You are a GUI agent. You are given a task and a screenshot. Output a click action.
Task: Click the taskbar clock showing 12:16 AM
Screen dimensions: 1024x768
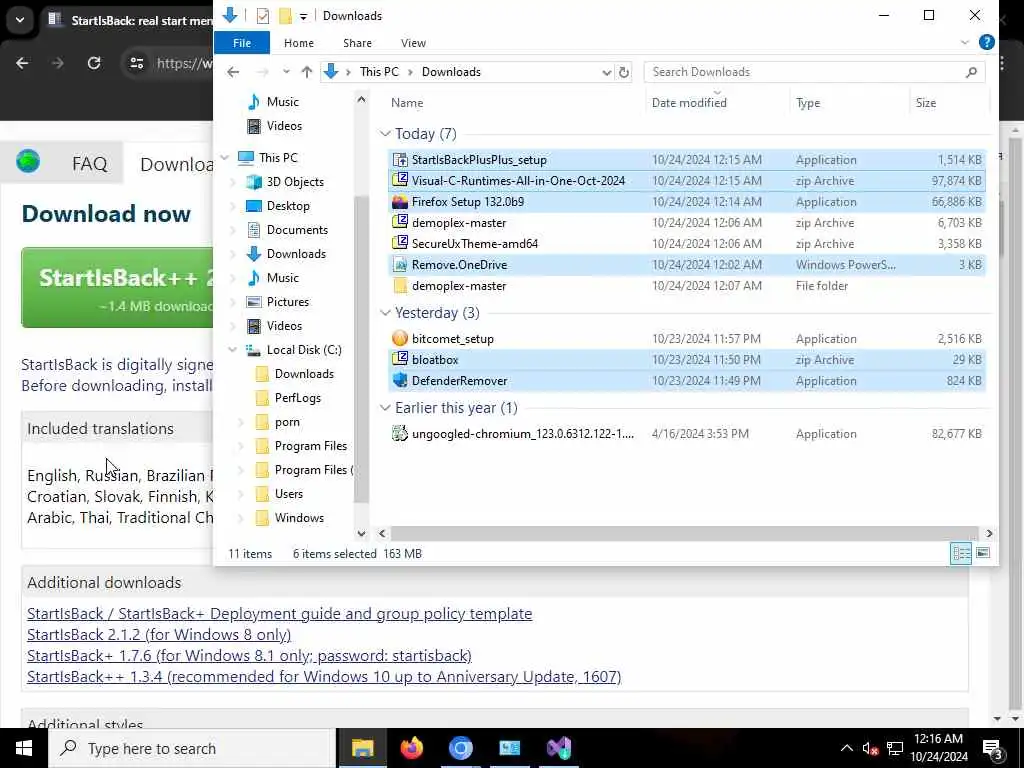click(x=938, y=748)
